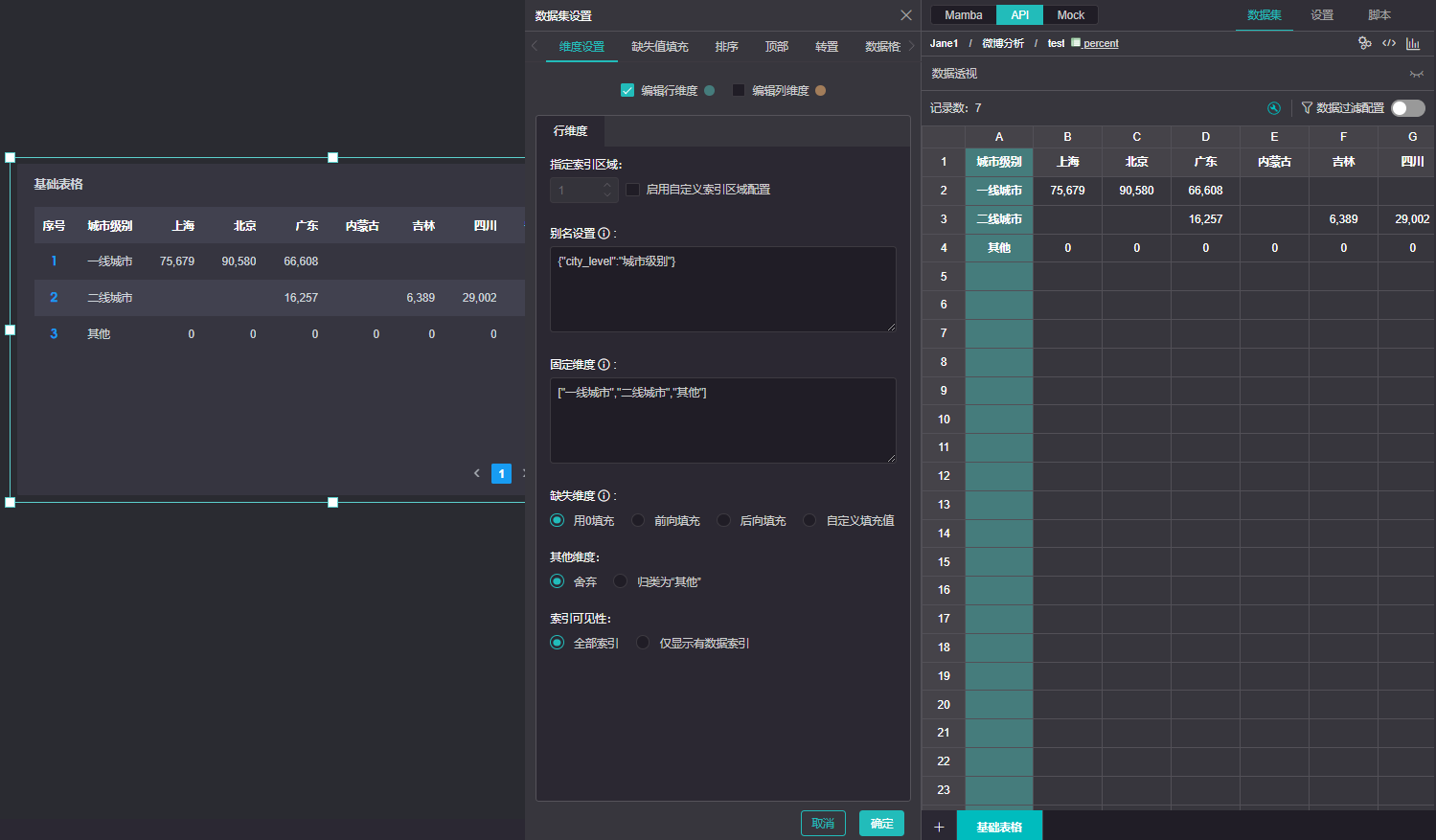Click the 指定索引区域 number input
This screenshot has height=840, width=1436.
(583, 190)
